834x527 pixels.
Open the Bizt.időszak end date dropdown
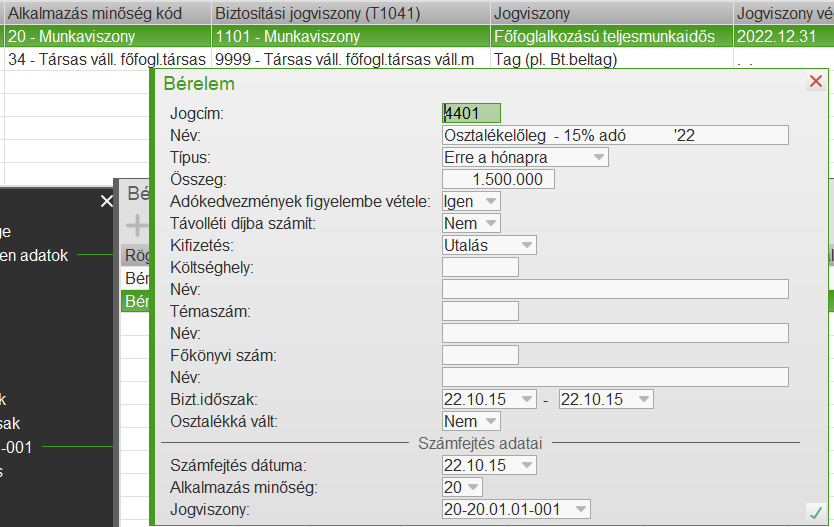[x=606, y=399]
